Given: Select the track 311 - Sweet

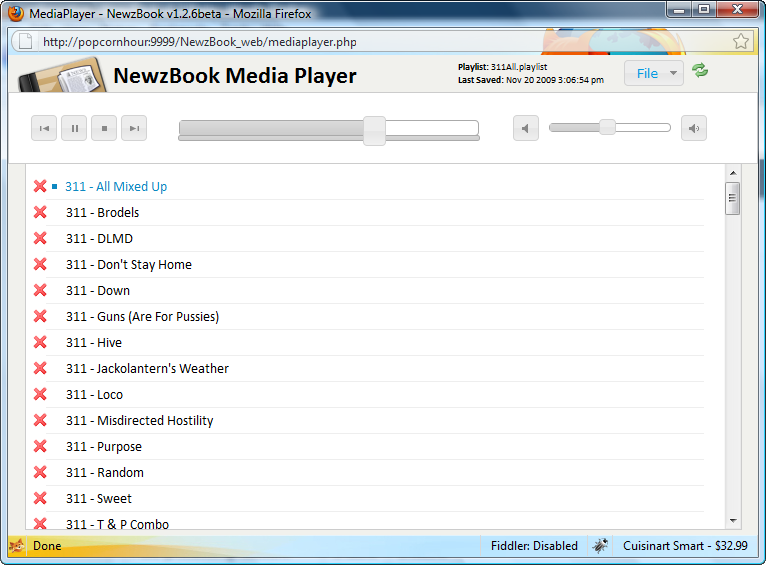Looking at the screenshot, I should tap(99, 499).
